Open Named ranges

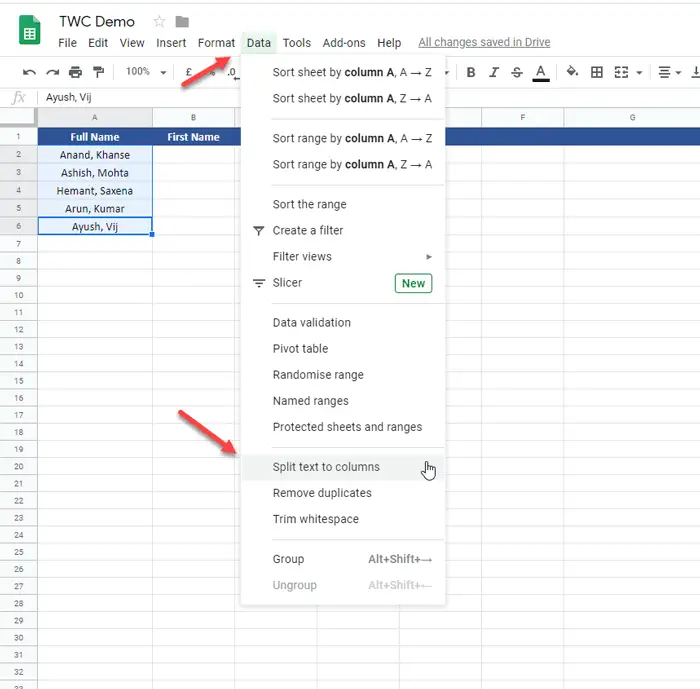point(343,401)
